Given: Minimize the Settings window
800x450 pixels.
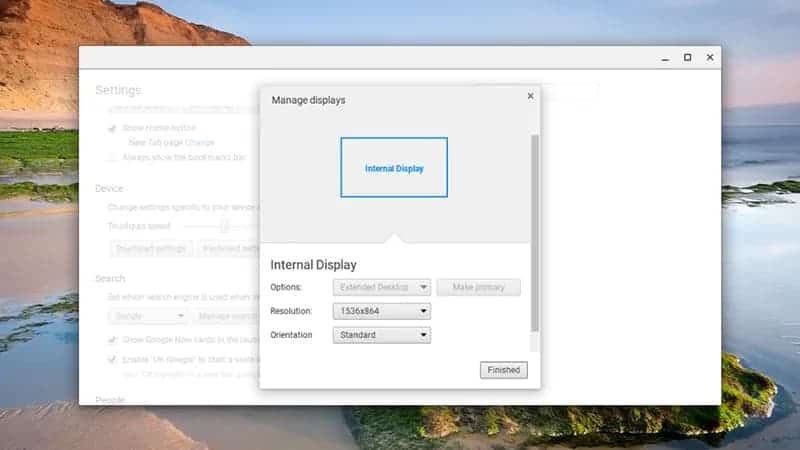Looking at the screenshot, I should 664,58.
